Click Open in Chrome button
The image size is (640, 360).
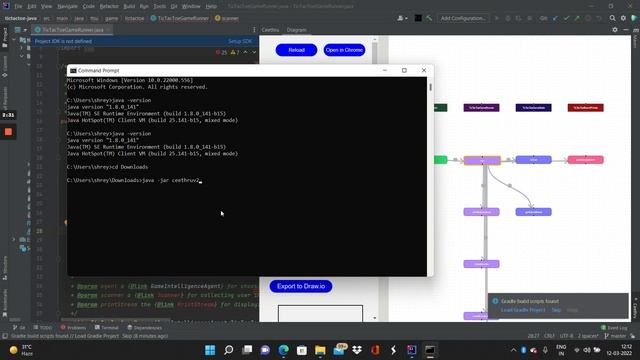(344, 50)
